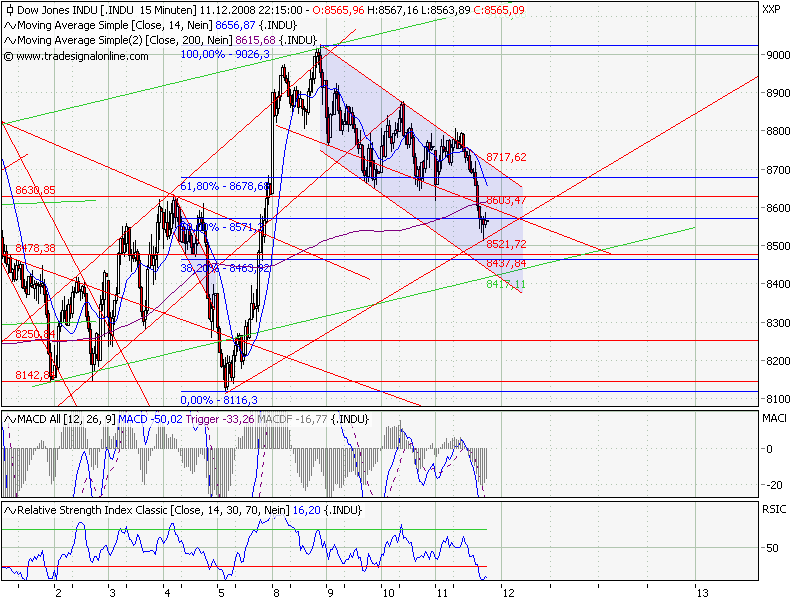This screenshot has height=600, width=800.
Task: Select Fibonacci label 61,80% - 8678,68
Action: pos(224,186)
